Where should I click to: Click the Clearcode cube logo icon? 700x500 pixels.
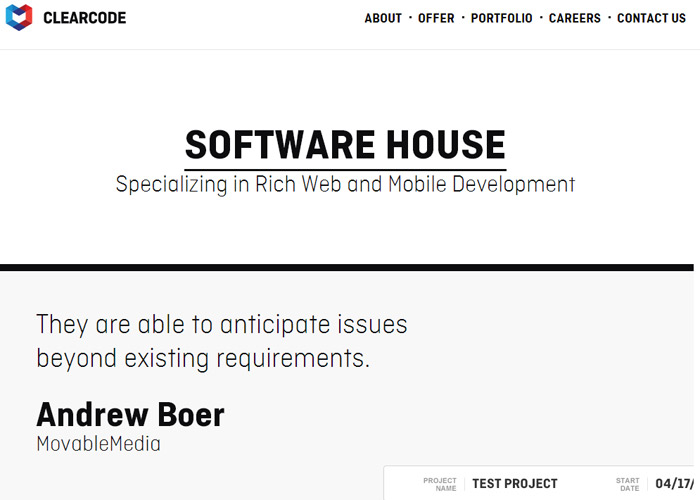click(x=19, y=17)
